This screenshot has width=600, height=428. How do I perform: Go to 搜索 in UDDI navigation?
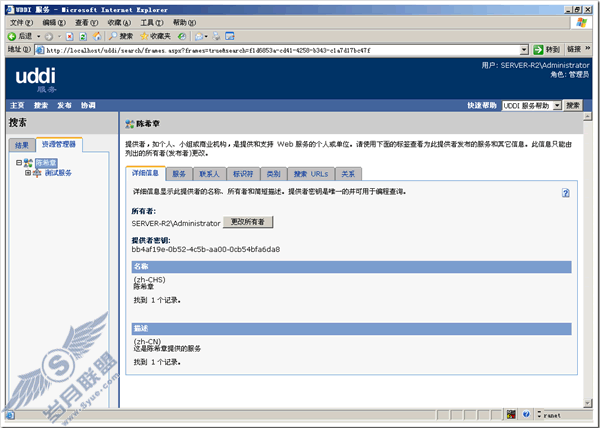click(x=41, y=106)
